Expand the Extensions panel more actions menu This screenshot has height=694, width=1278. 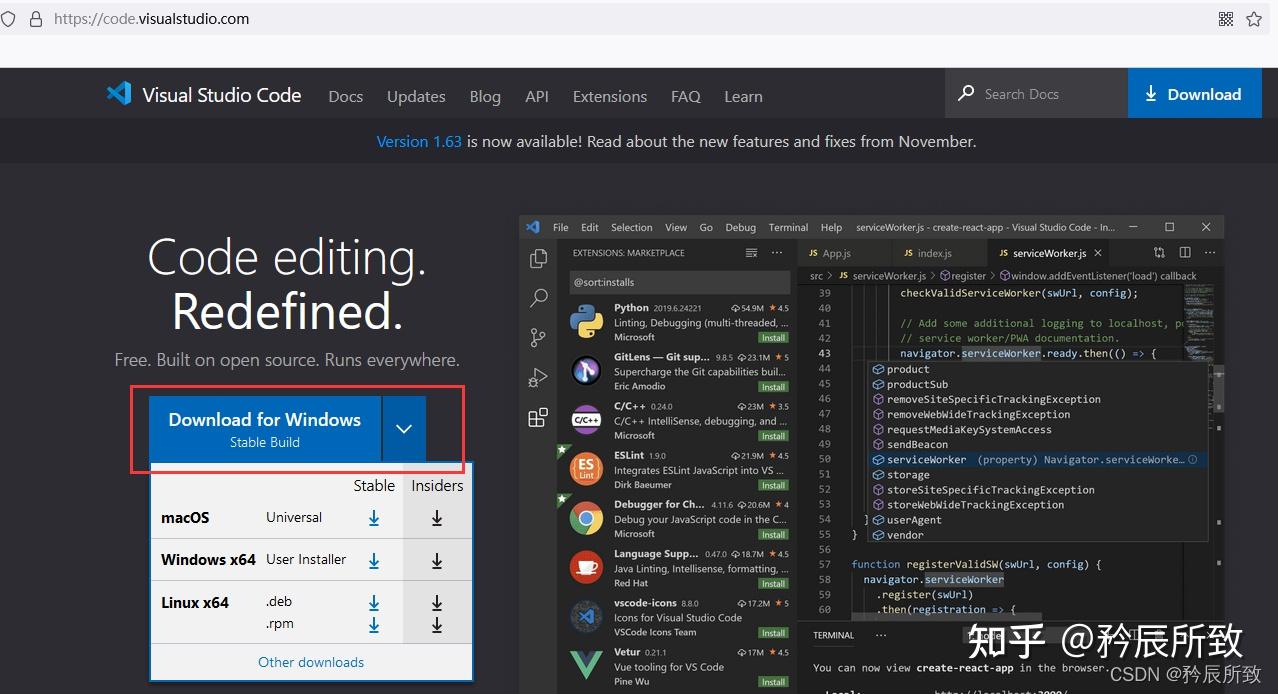pyautogui.click(x=777, y=253)
